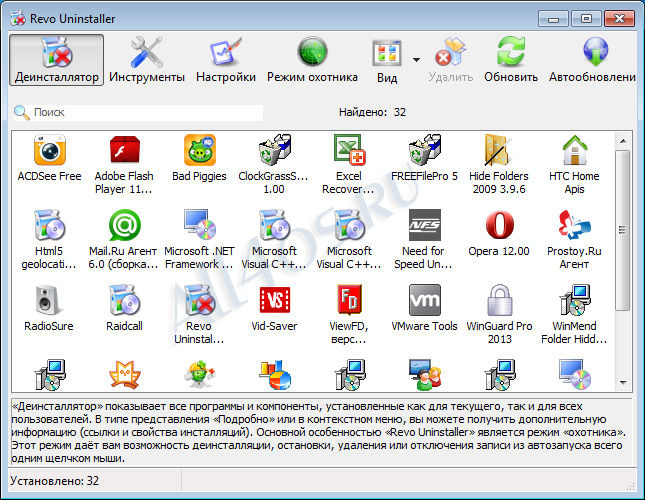This screenshot has height=500, width=645.
Task: Select the ACDSee Free program icon
Action: [49, 150]
